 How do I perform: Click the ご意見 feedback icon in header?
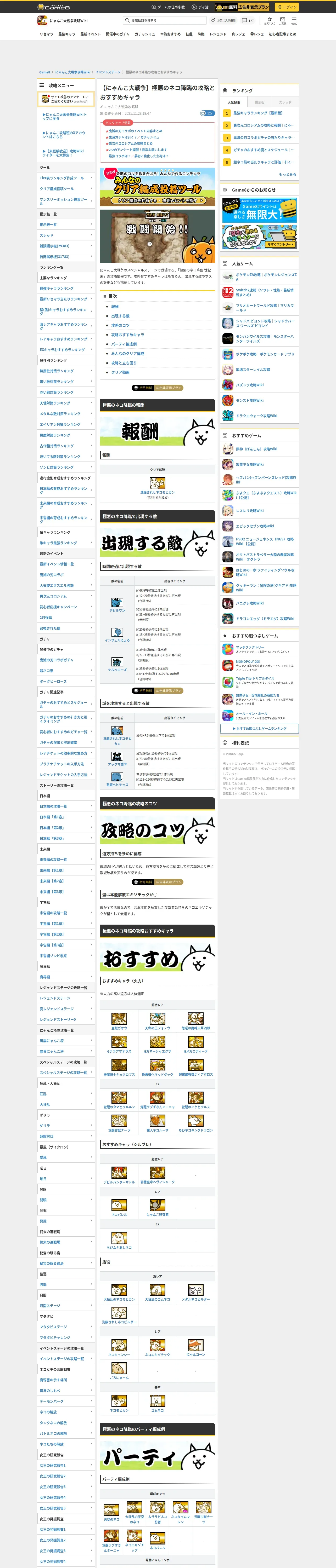point(282,20)
